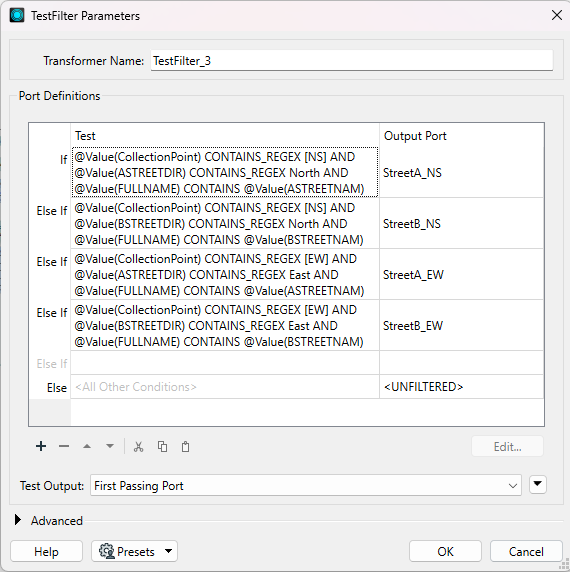Cut selected row with scissors icon
570x572 pixels.
(139, 447)
